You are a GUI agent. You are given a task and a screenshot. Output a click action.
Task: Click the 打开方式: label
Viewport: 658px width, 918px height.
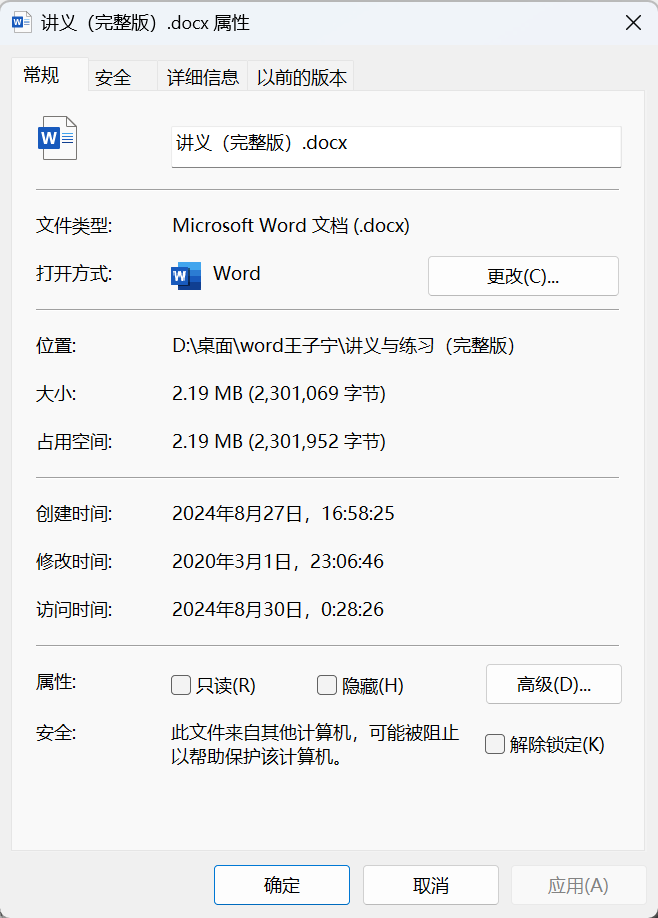coord(74,273)
